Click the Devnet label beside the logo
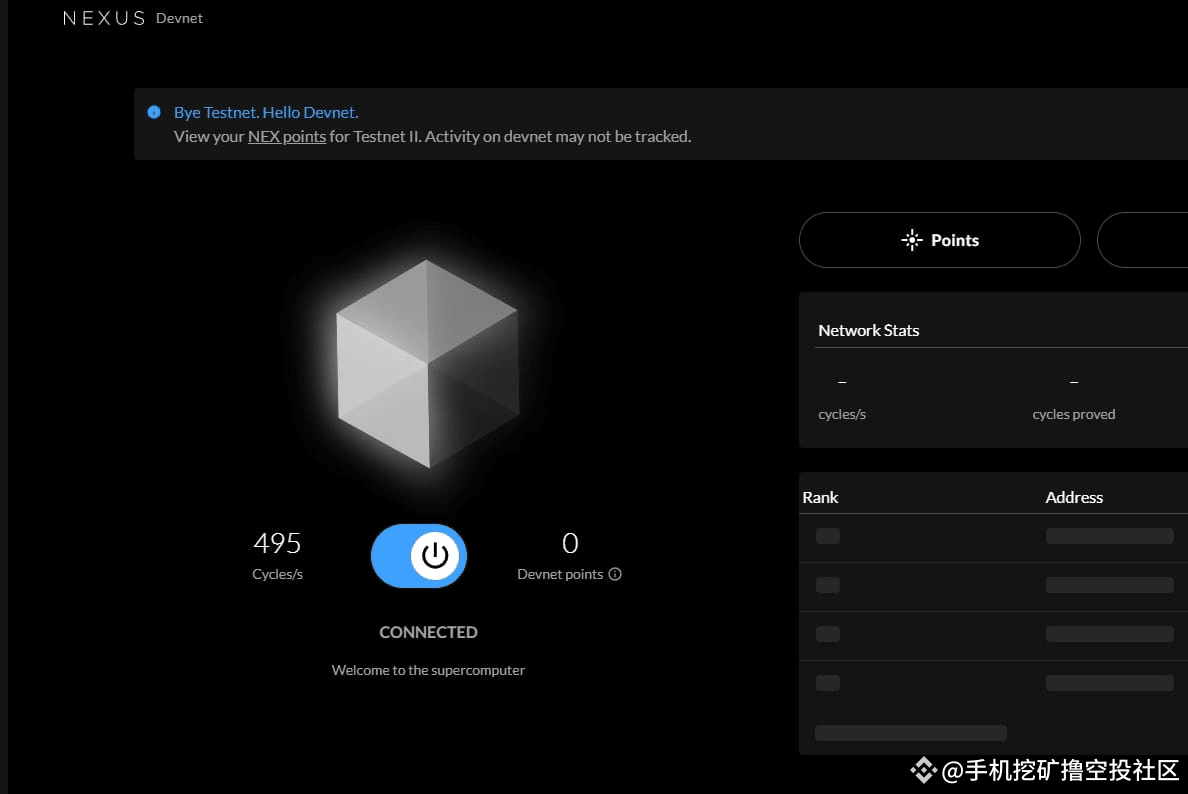 point(180,18)
